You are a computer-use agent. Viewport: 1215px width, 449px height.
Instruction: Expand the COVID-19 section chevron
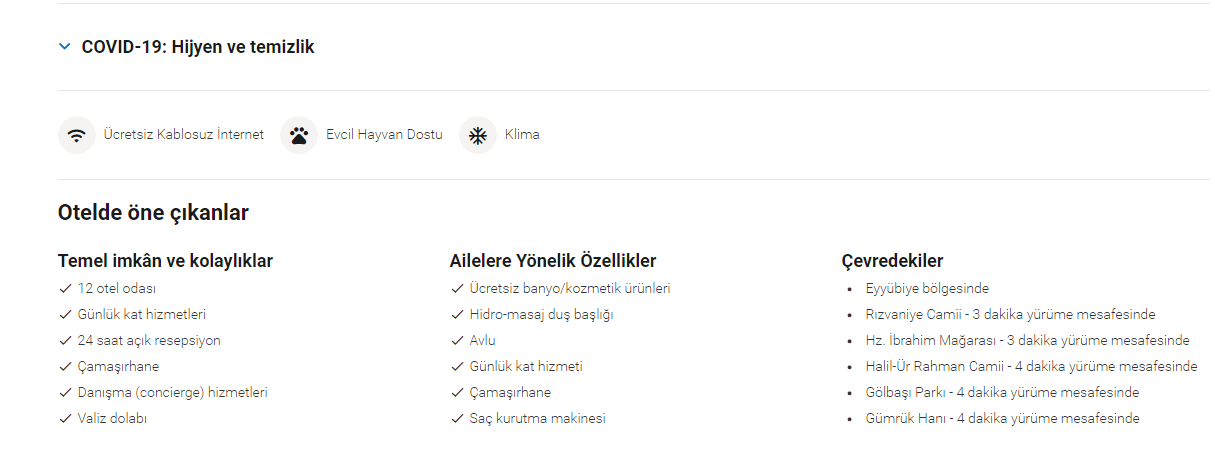click(x=65, y=47)
